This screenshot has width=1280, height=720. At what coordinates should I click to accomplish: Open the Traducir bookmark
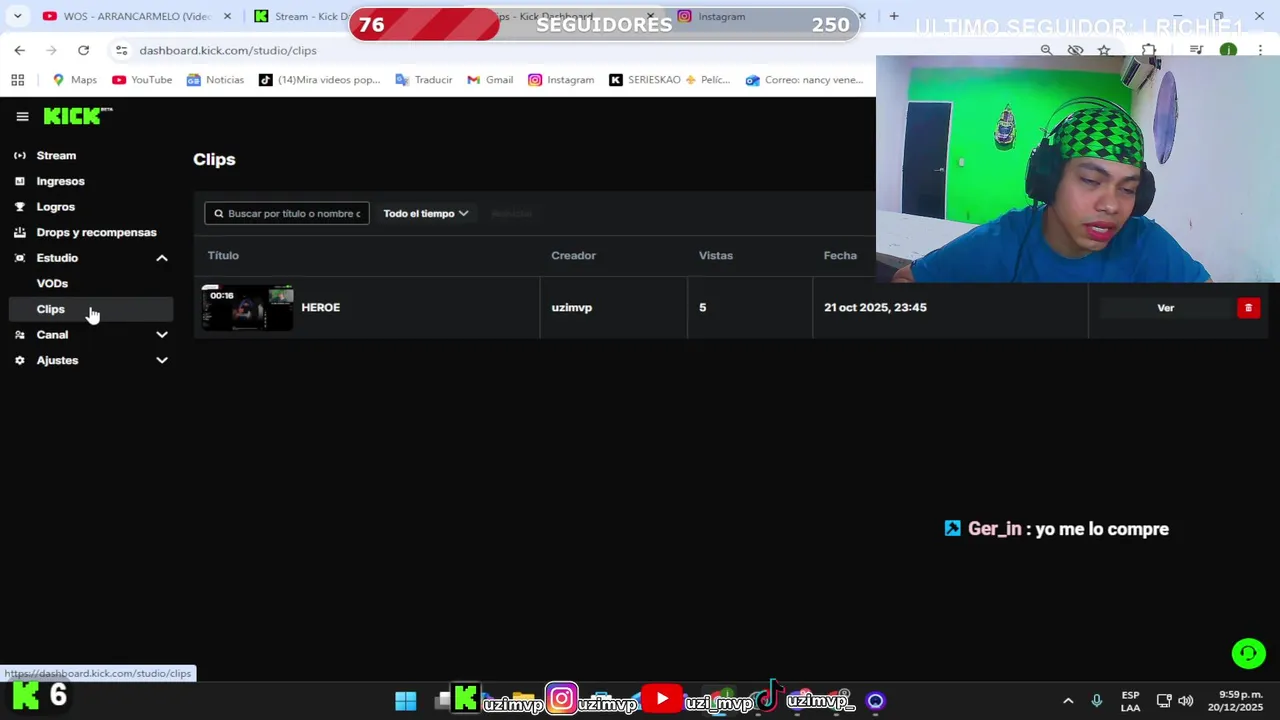tap(424, 80)
